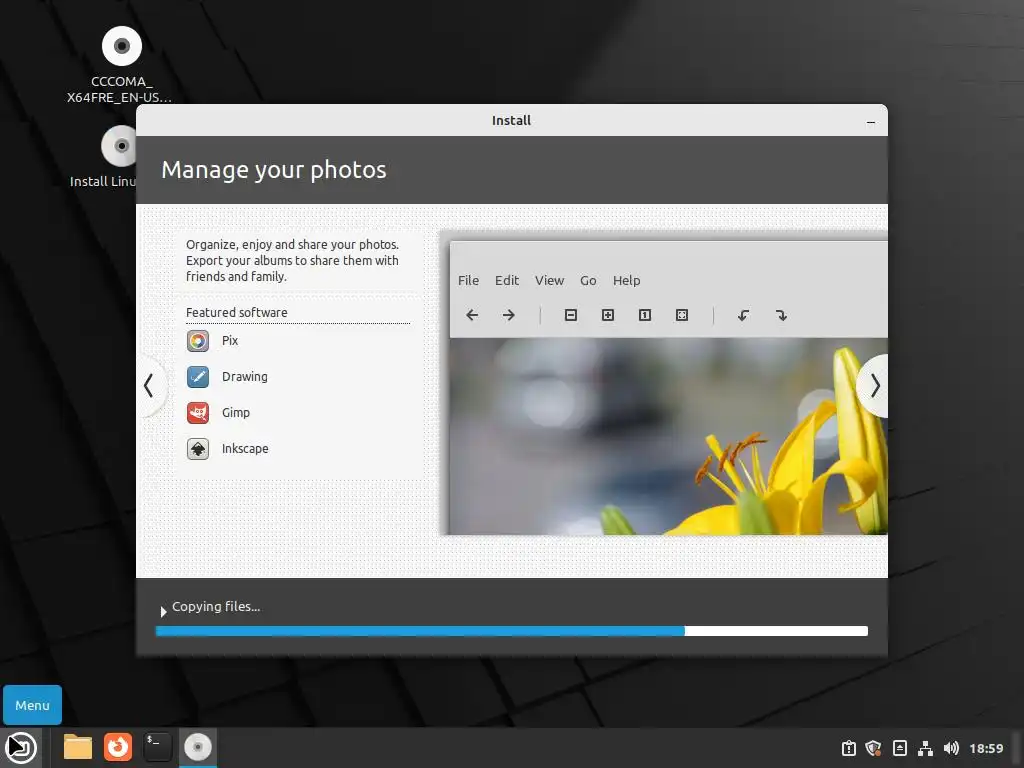Click the actual size 1:1 icon

(x=645, y=315)
